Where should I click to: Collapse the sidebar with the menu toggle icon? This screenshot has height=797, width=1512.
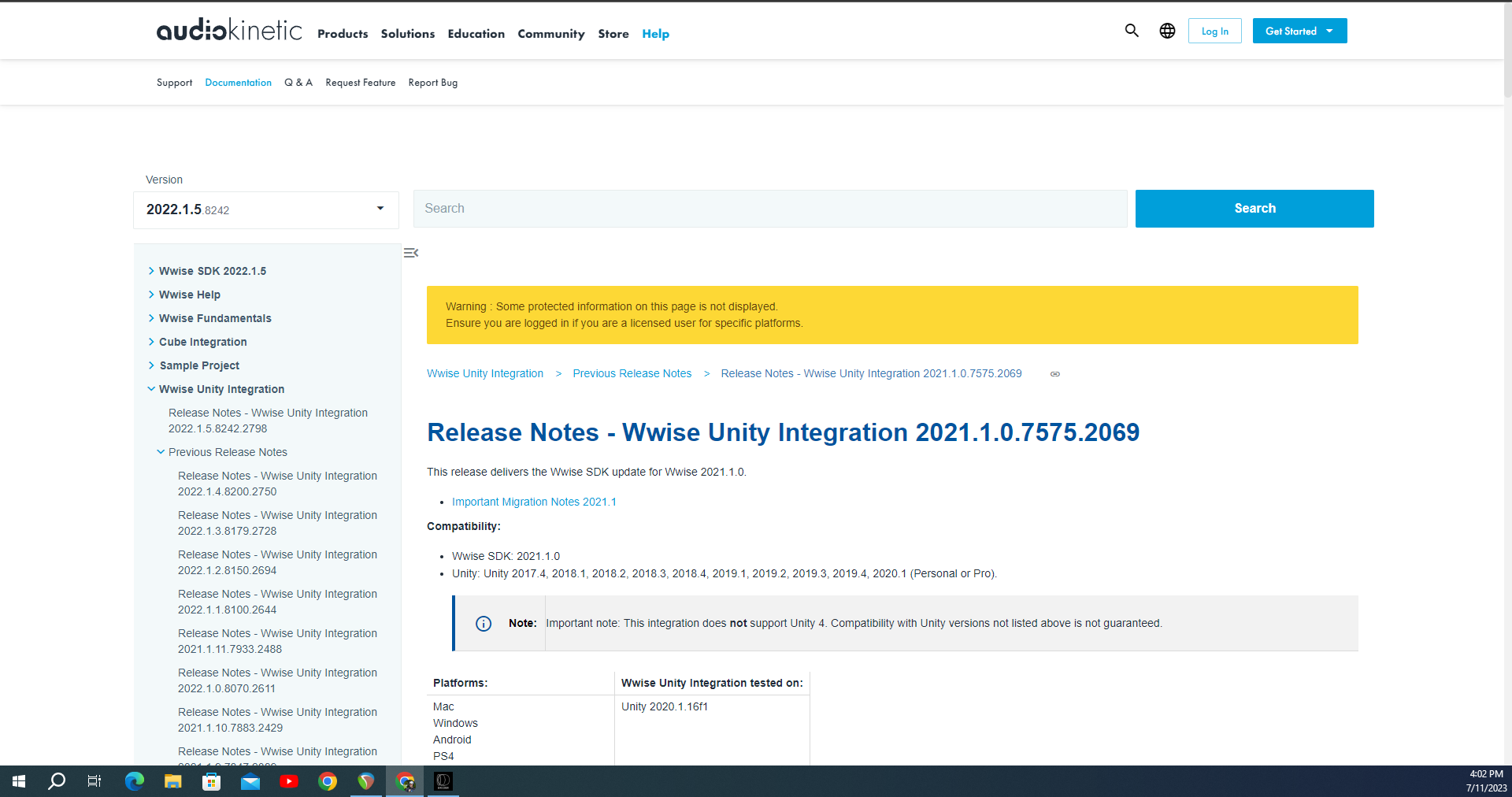pos(411,253)
